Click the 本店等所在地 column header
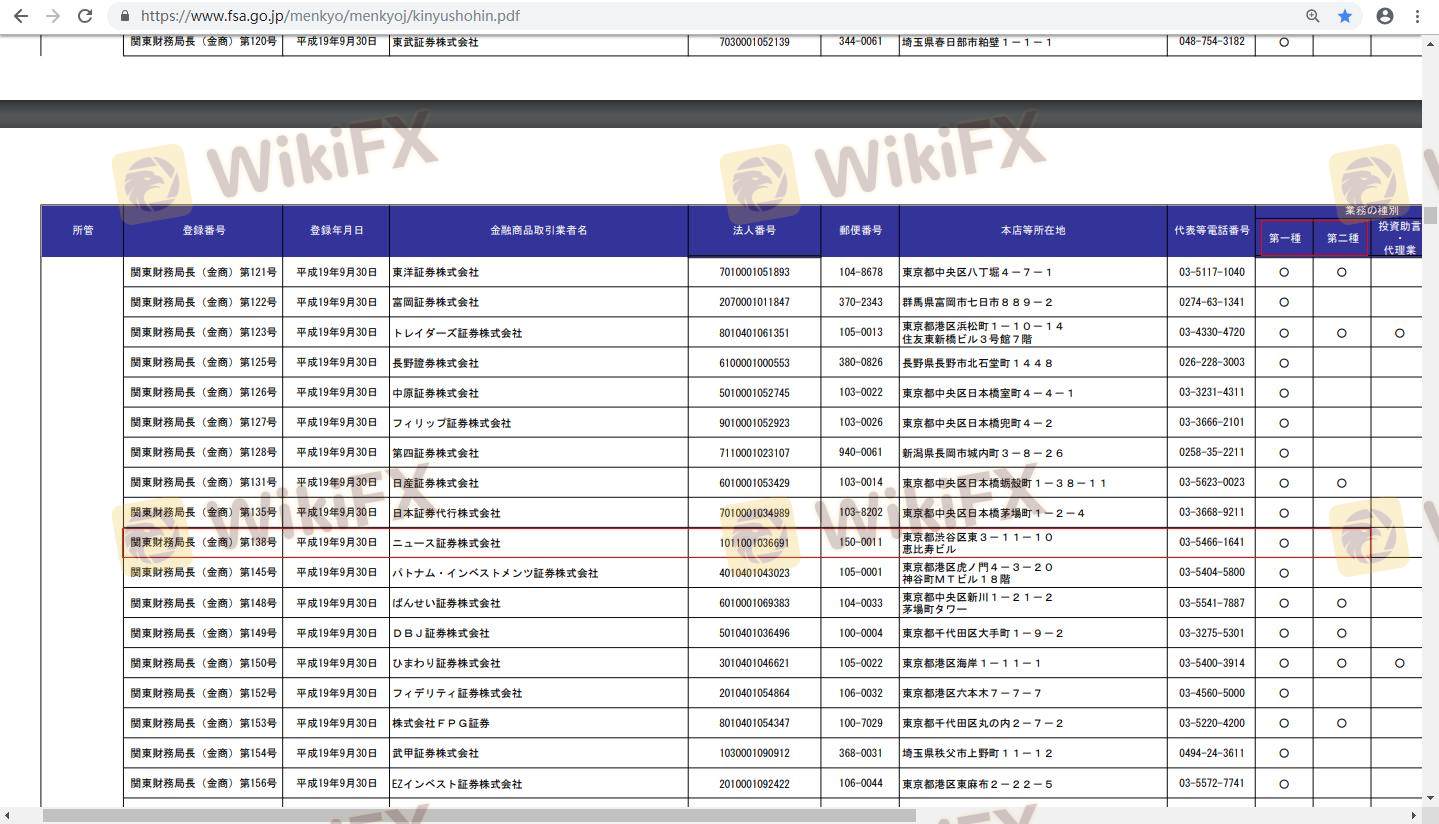This screenshot has height=824, width=1439. pyautogui.click(x=1033, y=230)
